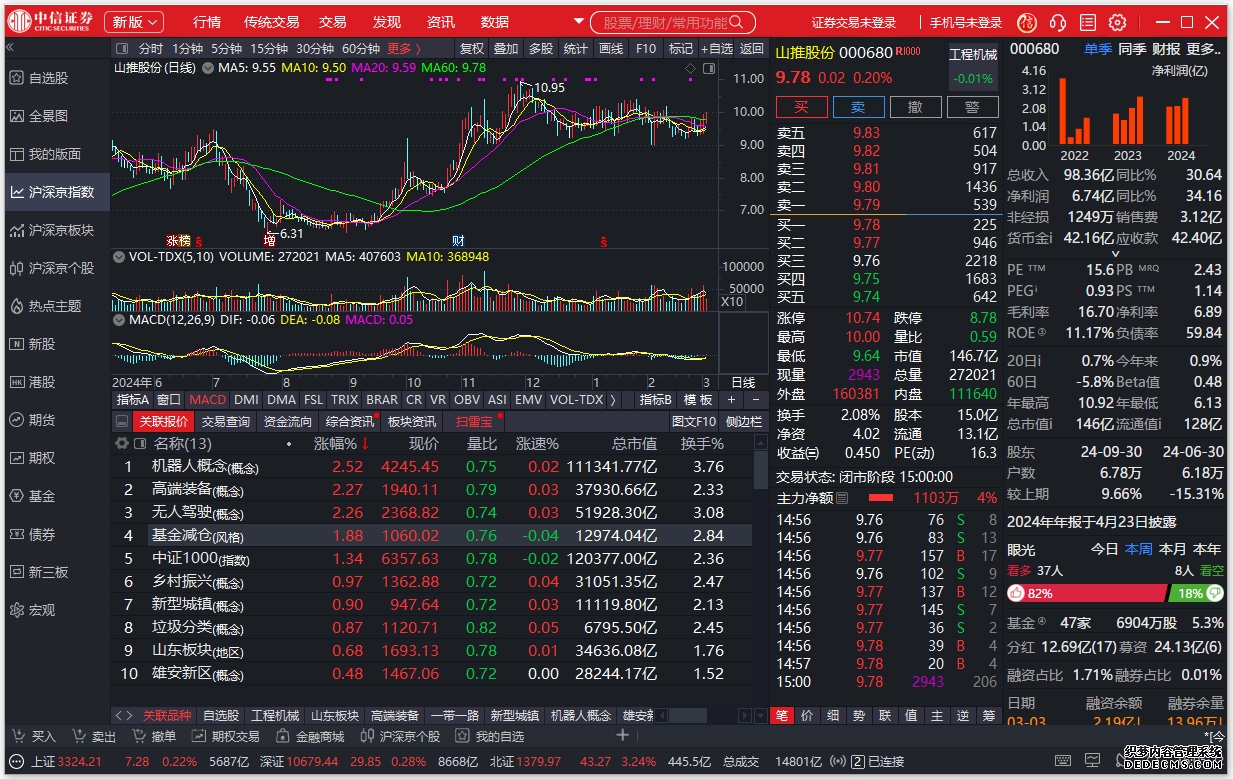Select 沪深京个股 in the sidebar

(x=55, y=268)
